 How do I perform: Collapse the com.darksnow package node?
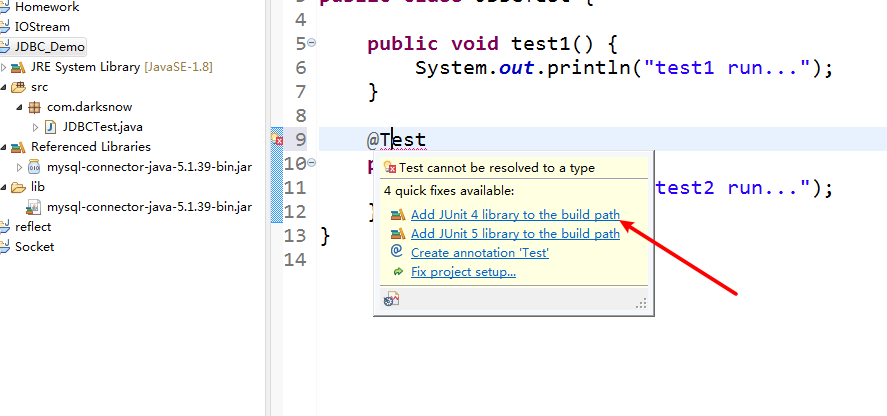point(20,107)
